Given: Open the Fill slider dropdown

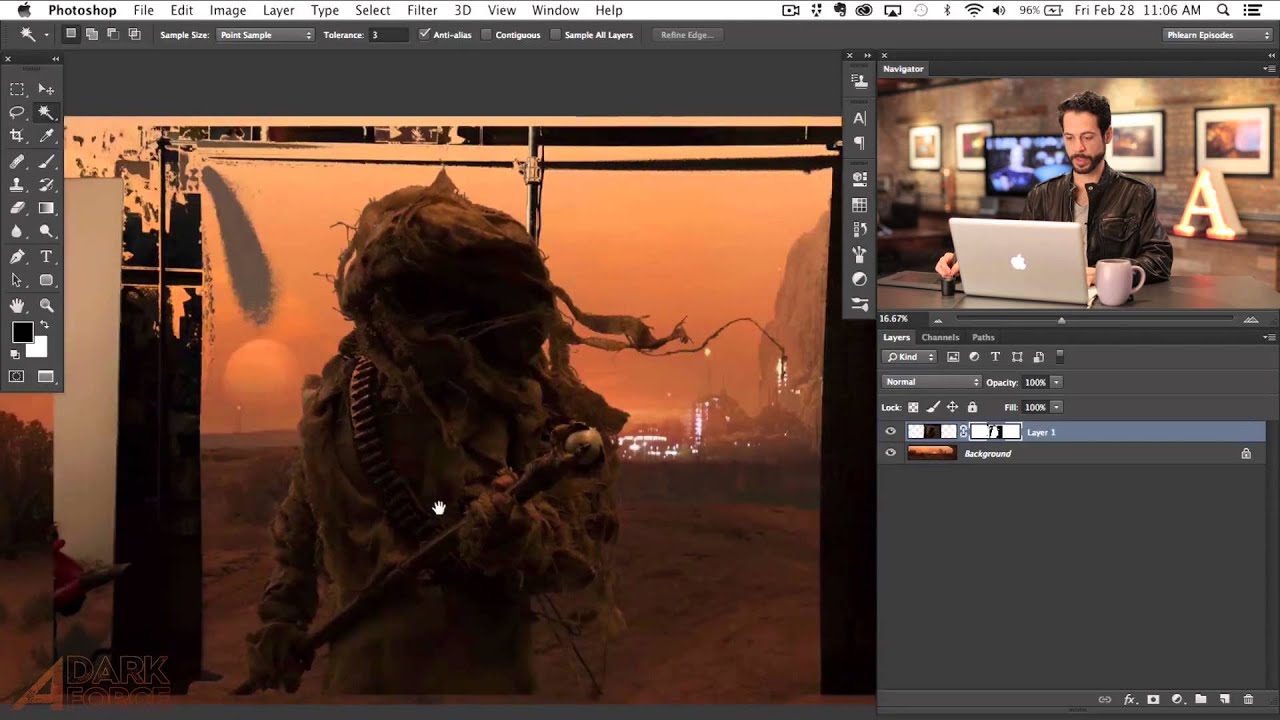Looking at the screenshot, I should point(1056,407).
